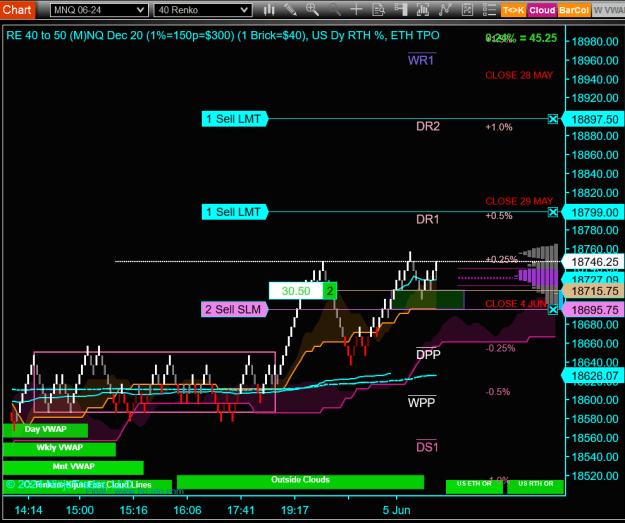Cancel the 18897.50 sell limit order X

552,119
